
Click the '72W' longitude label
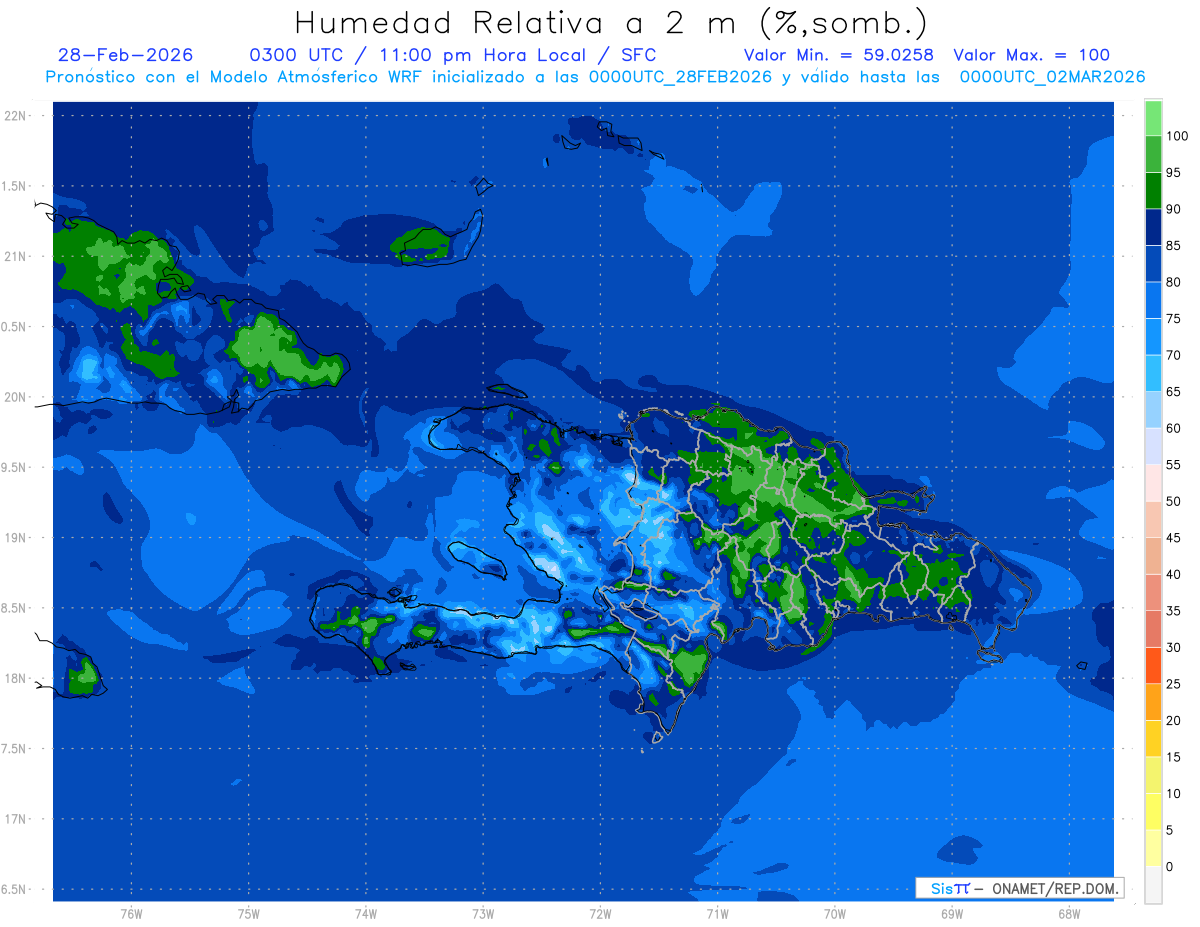(600, 913)
